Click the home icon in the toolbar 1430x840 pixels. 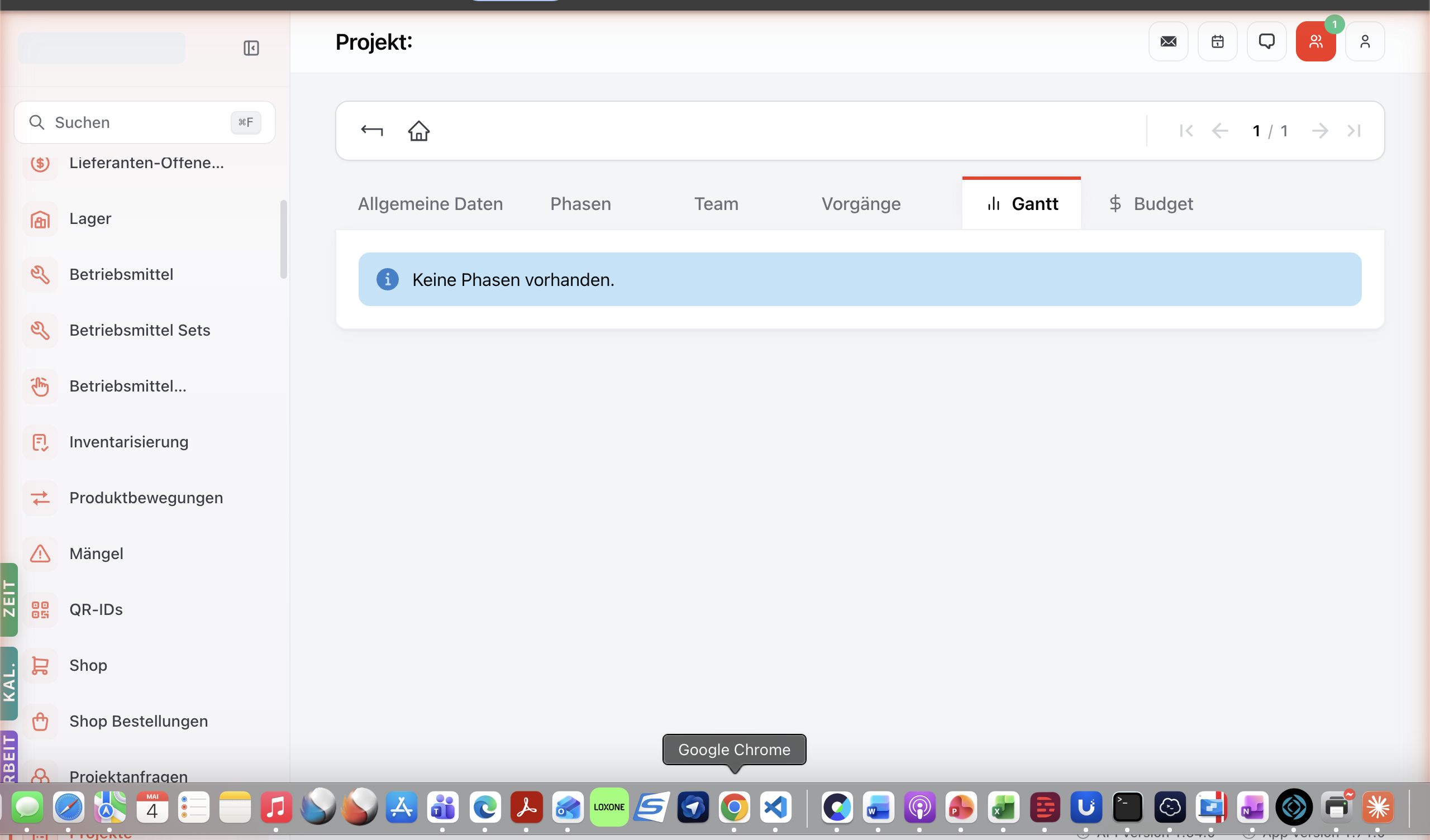(x=419, y=131)
